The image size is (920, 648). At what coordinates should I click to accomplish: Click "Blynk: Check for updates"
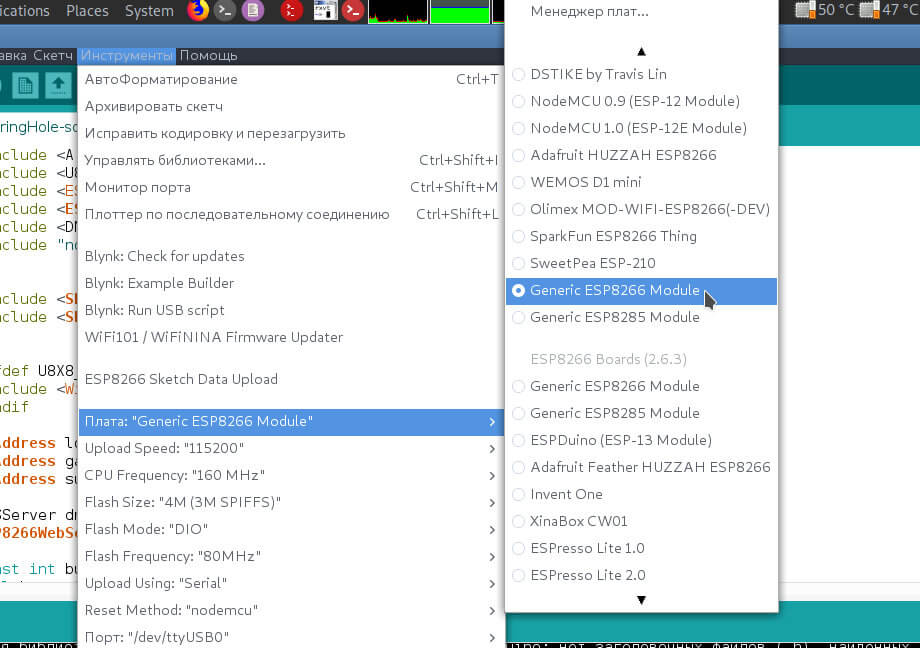164,256
